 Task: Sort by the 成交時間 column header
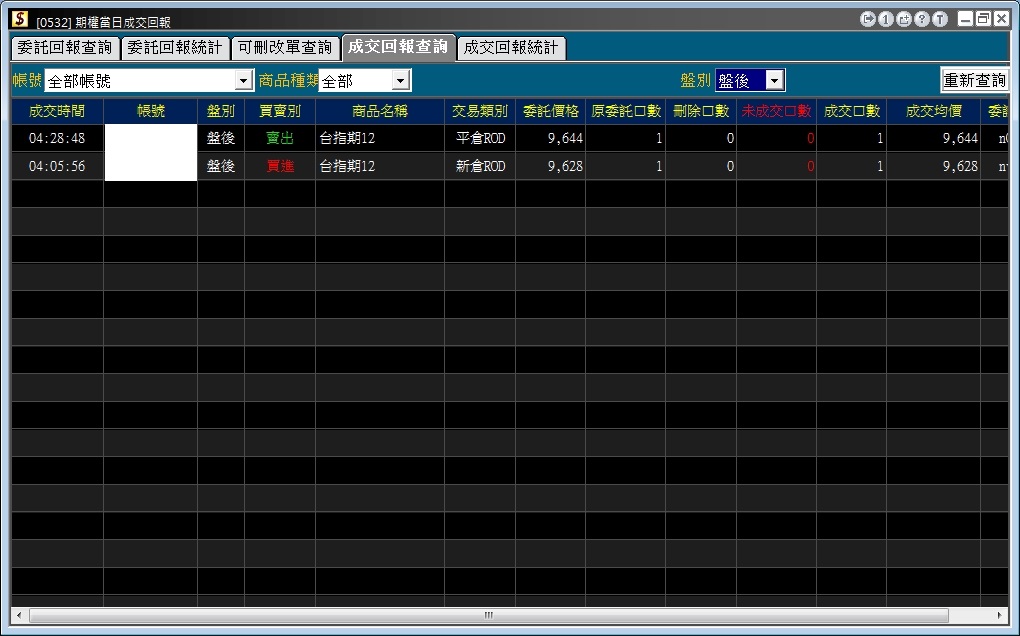point(57,111)
